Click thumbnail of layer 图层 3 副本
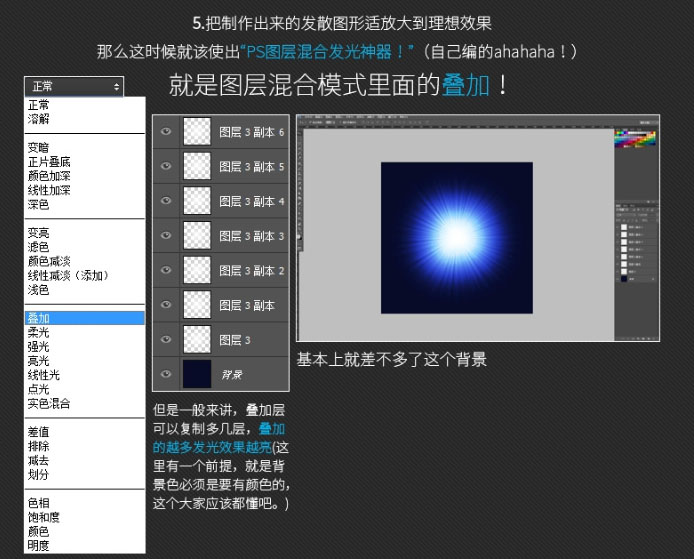Viewport: 694px width, 559px height. click(x=197, y=305)
